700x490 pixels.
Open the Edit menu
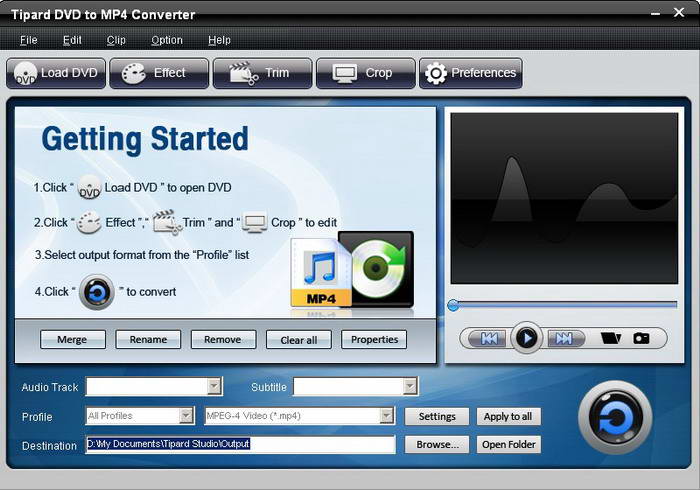(x=72, y=40)
